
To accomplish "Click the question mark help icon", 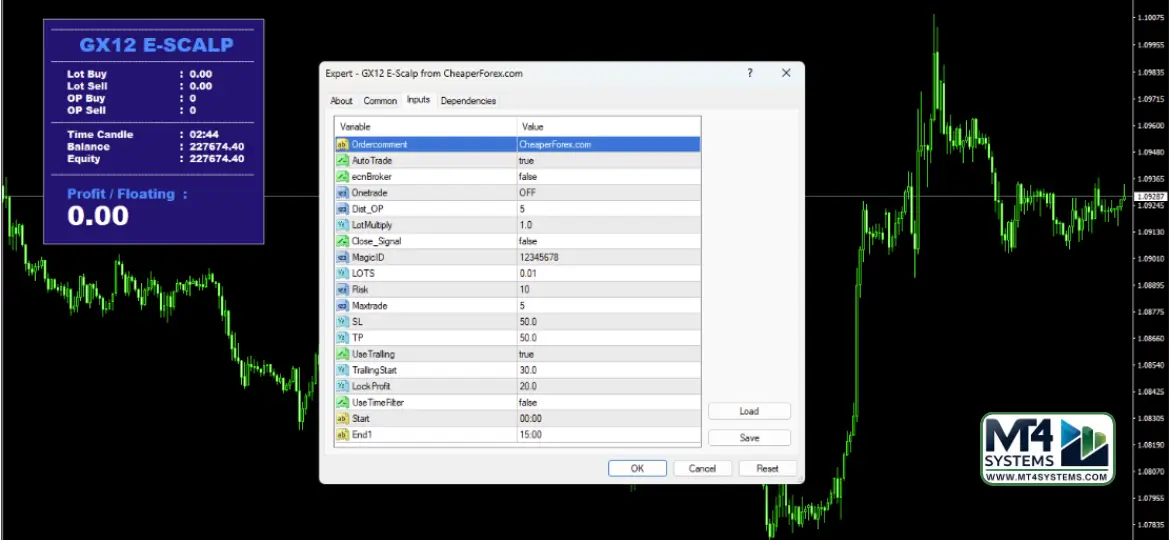I will 750,73.
